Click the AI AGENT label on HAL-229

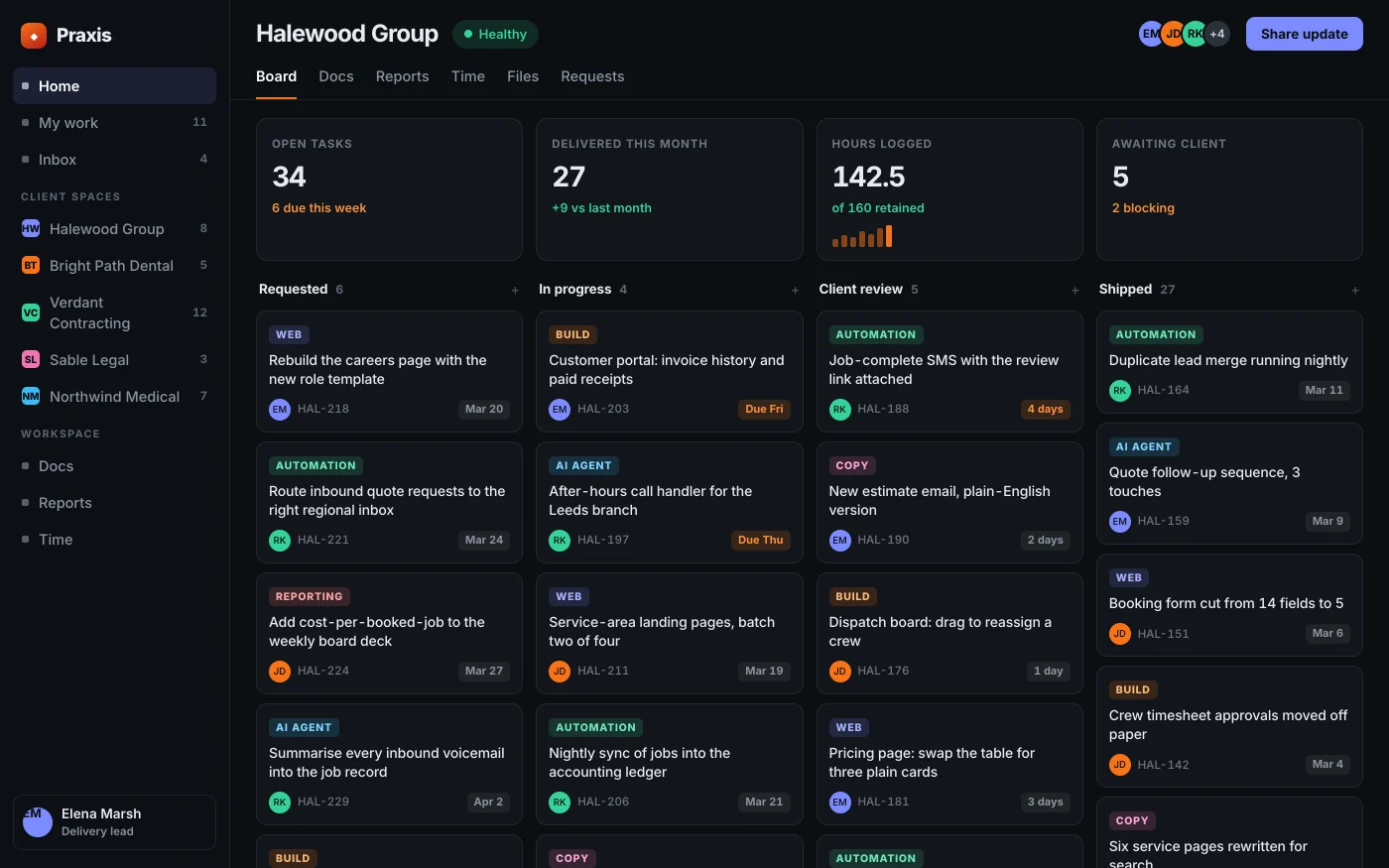pyautogui.click(x=304, y=727)
